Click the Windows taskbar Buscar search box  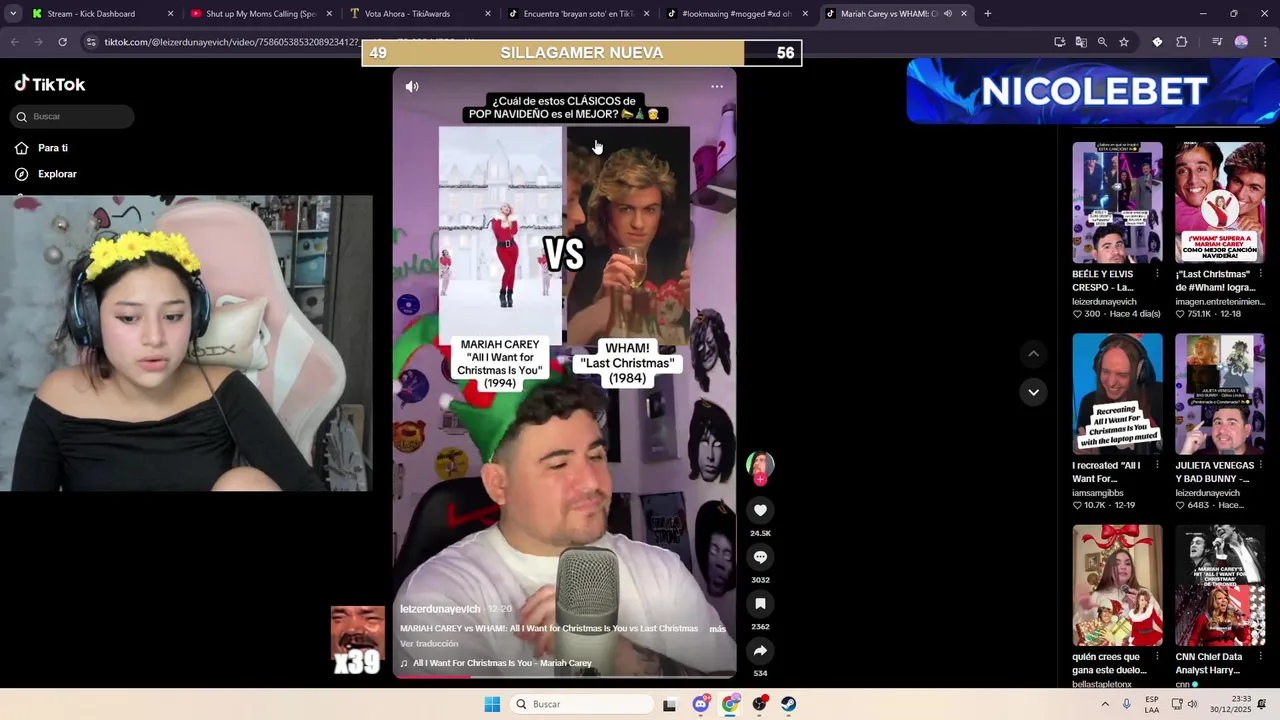[x=584, y=704]
